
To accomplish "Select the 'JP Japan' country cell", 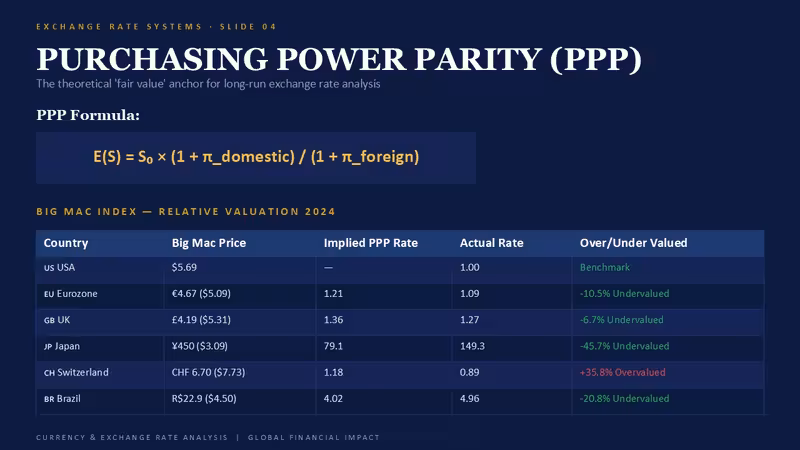I will click(x=62, y=346).
